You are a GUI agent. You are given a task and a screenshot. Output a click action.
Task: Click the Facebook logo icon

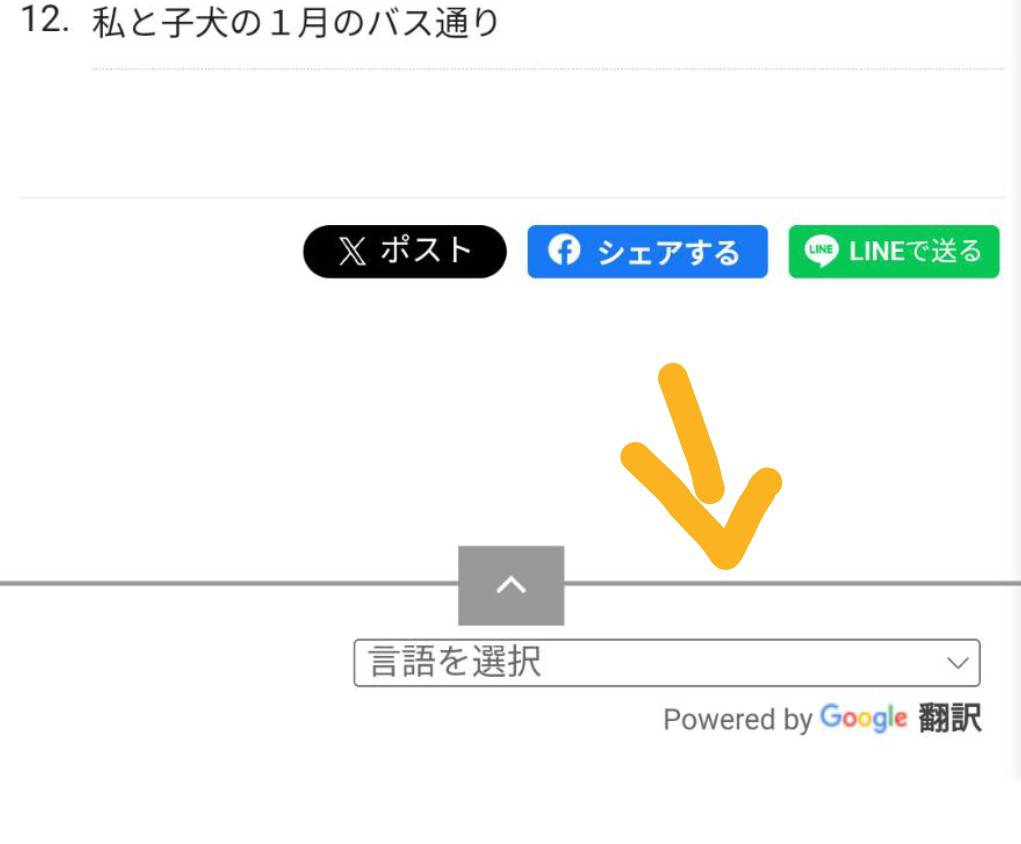coord(565,251)
